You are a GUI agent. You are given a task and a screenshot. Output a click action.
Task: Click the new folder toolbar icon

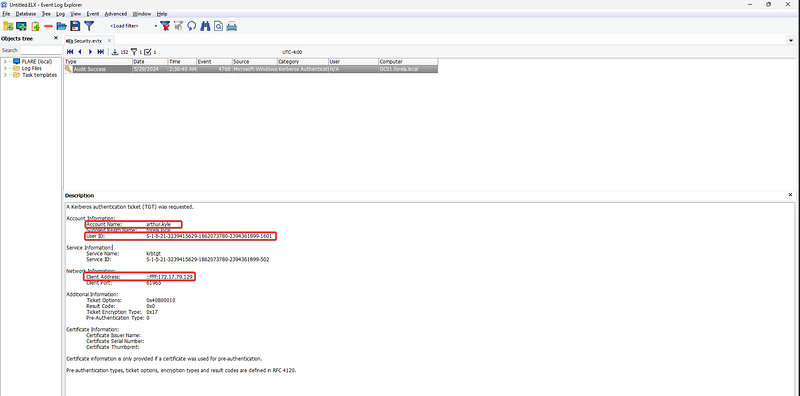(x=8, y=26)
